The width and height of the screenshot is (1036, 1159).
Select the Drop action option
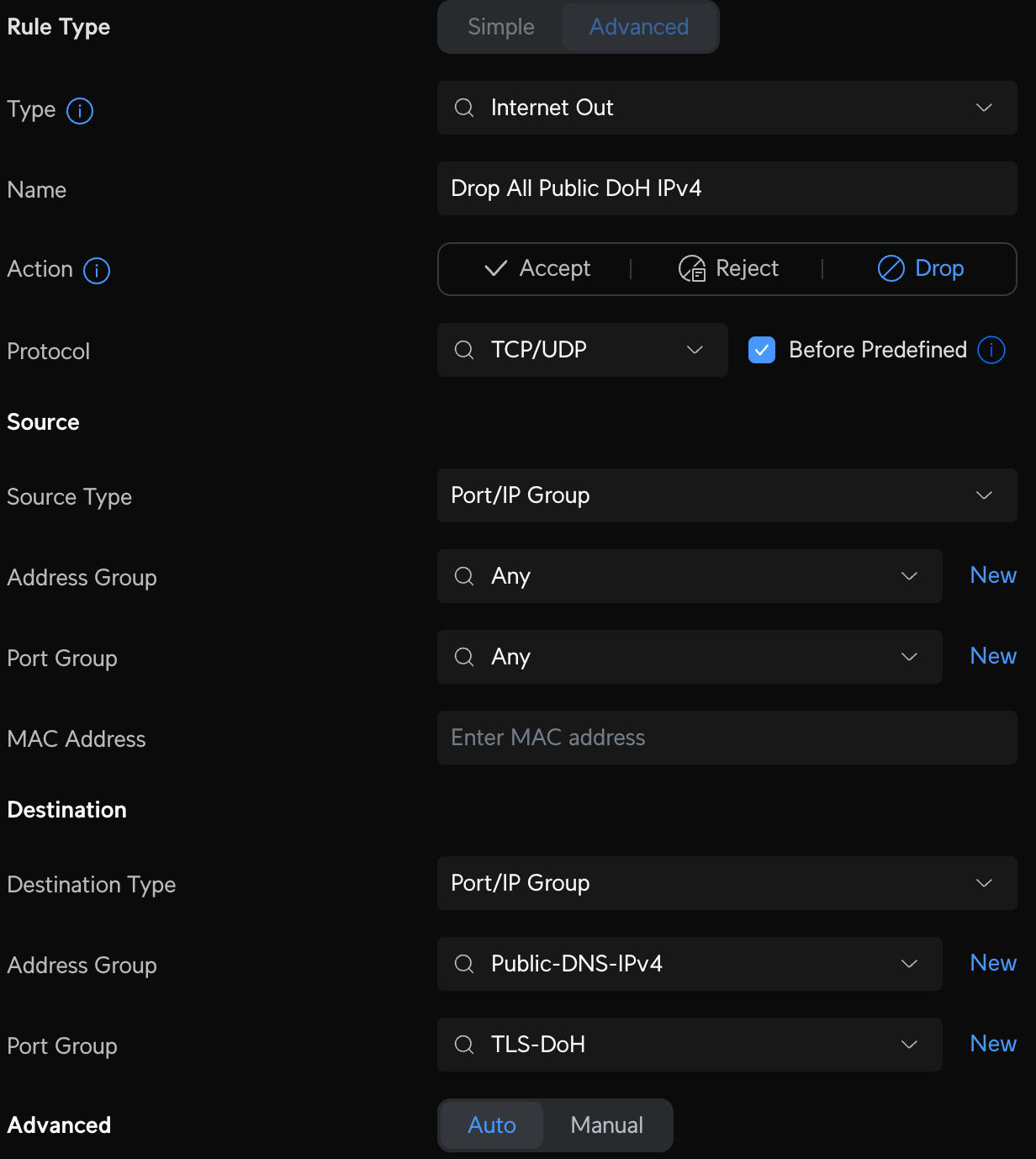point(921,268)
